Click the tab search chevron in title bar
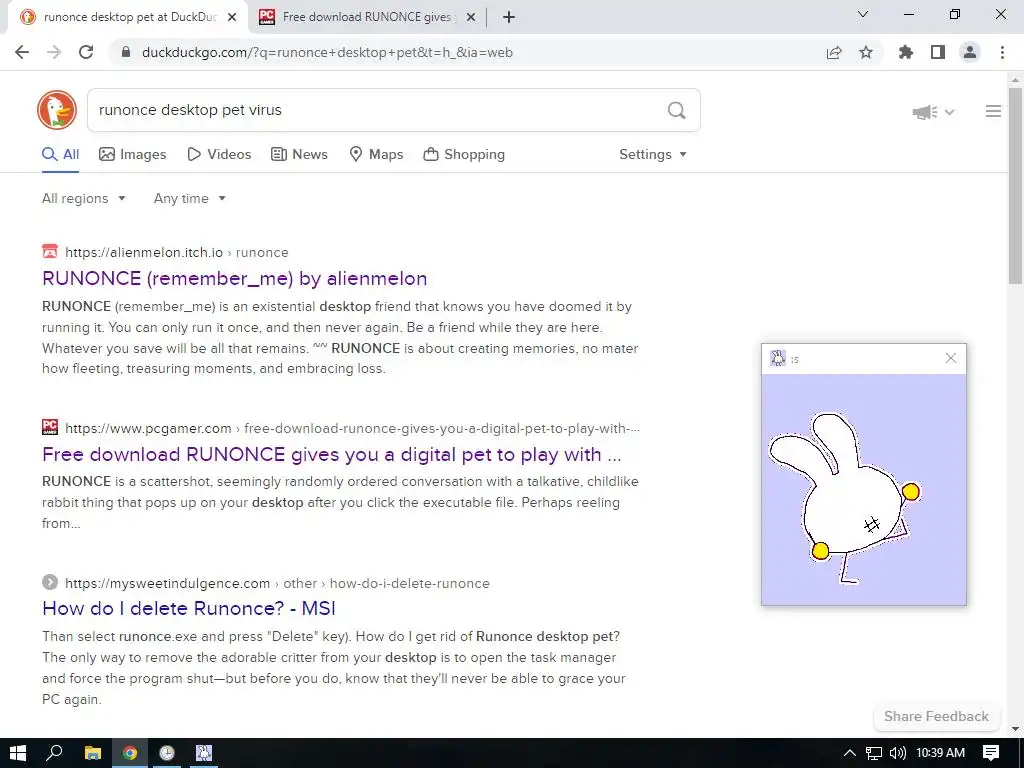This screenshot has width=1024, height=768. pos(863,14)
